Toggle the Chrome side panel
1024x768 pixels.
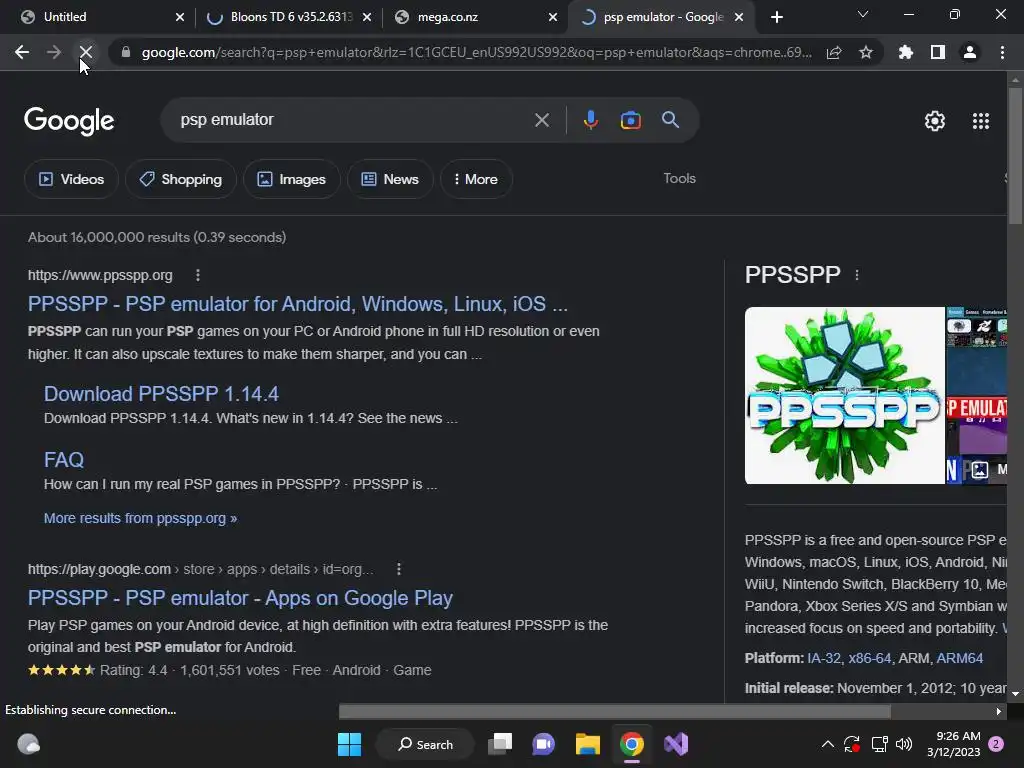938,52
